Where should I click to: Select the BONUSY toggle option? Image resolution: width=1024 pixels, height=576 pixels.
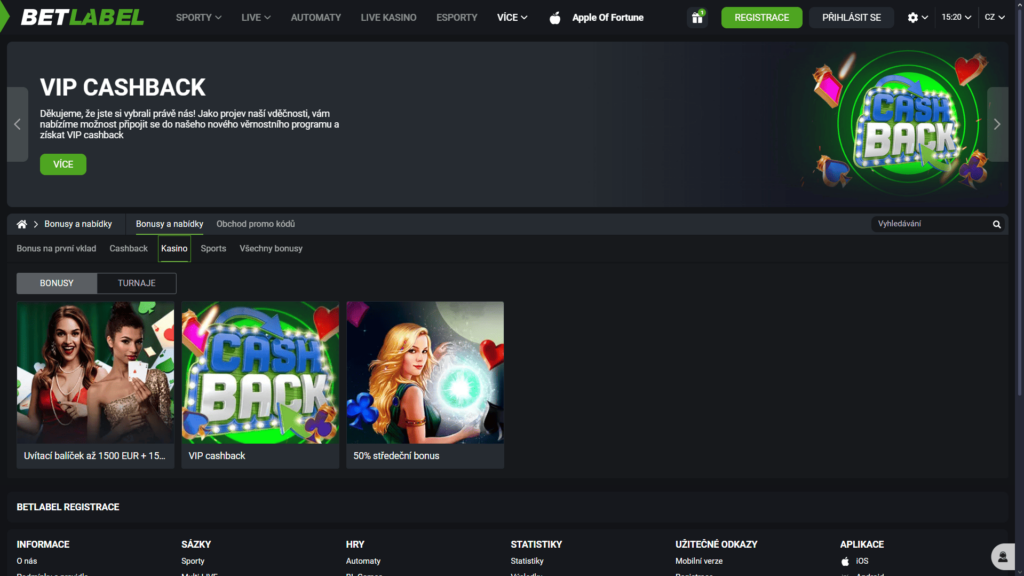click(55, 283)
